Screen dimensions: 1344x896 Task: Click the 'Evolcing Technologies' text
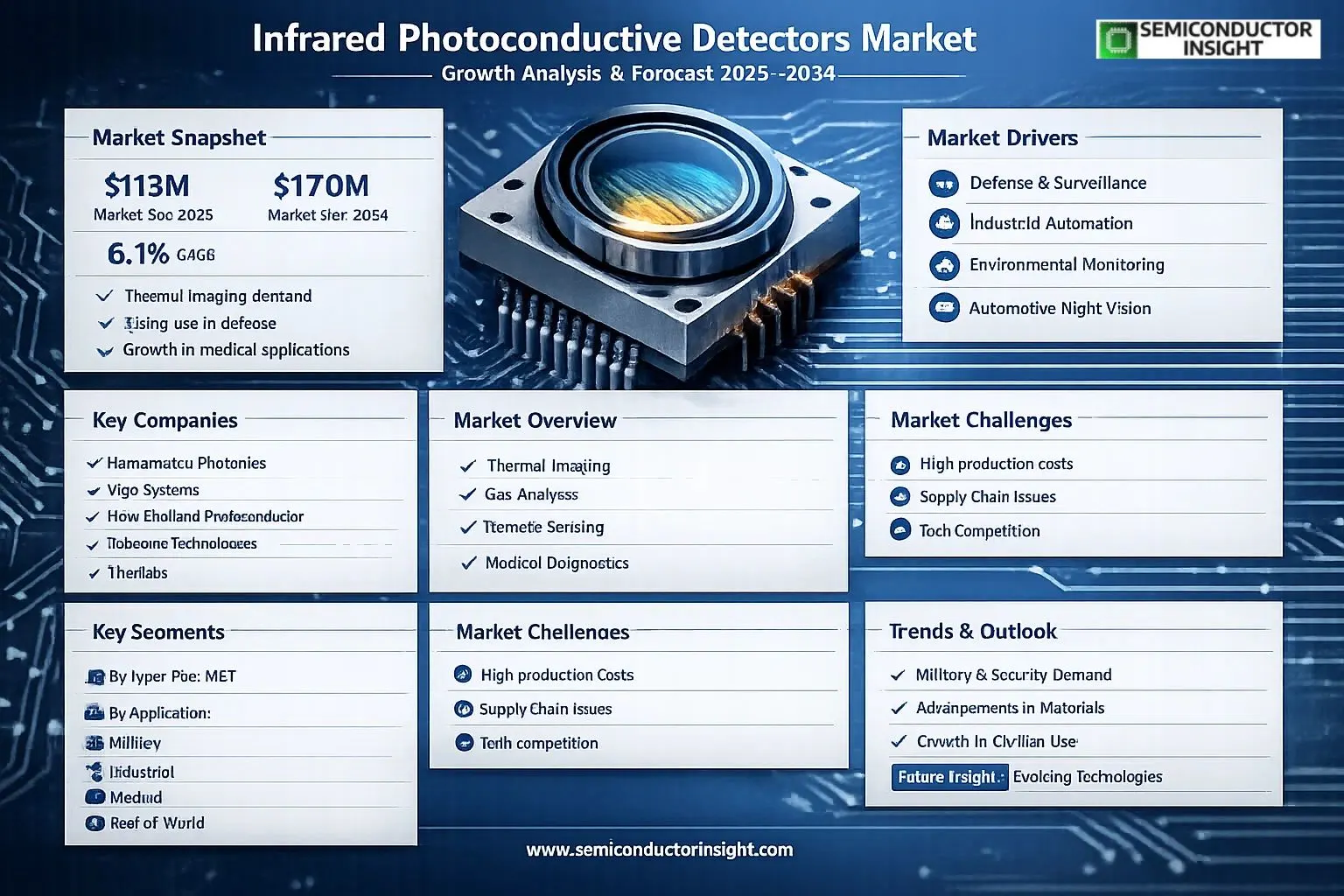tap(1088, 776)
